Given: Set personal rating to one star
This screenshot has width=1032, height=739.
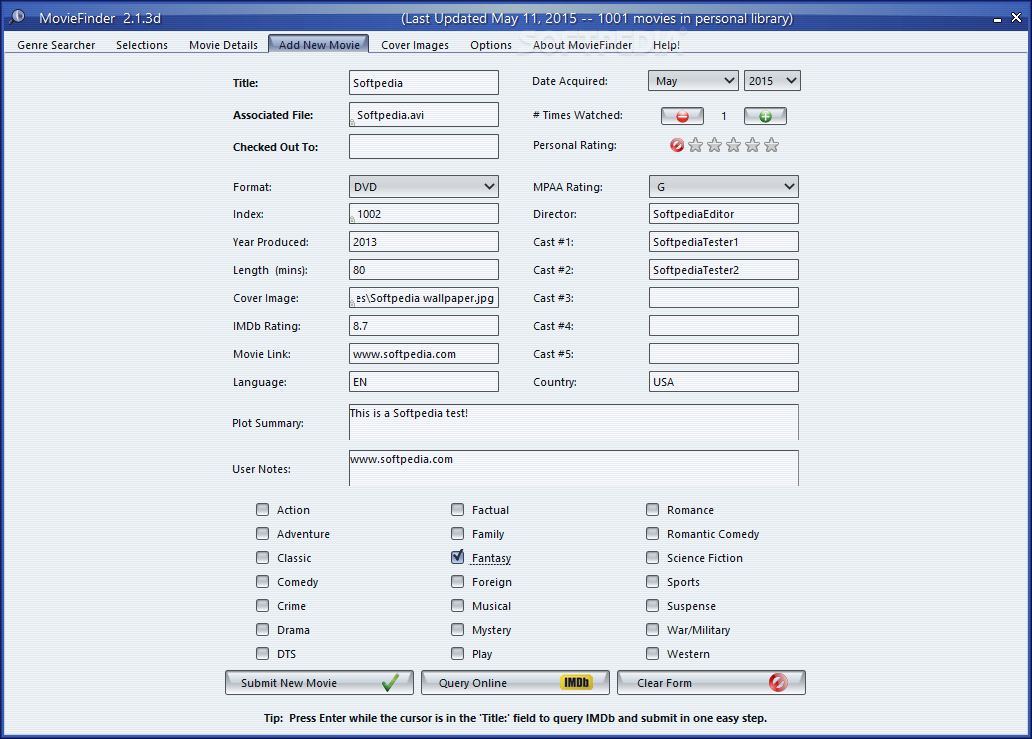Looking at the screenshot, I should pos(695,145).
